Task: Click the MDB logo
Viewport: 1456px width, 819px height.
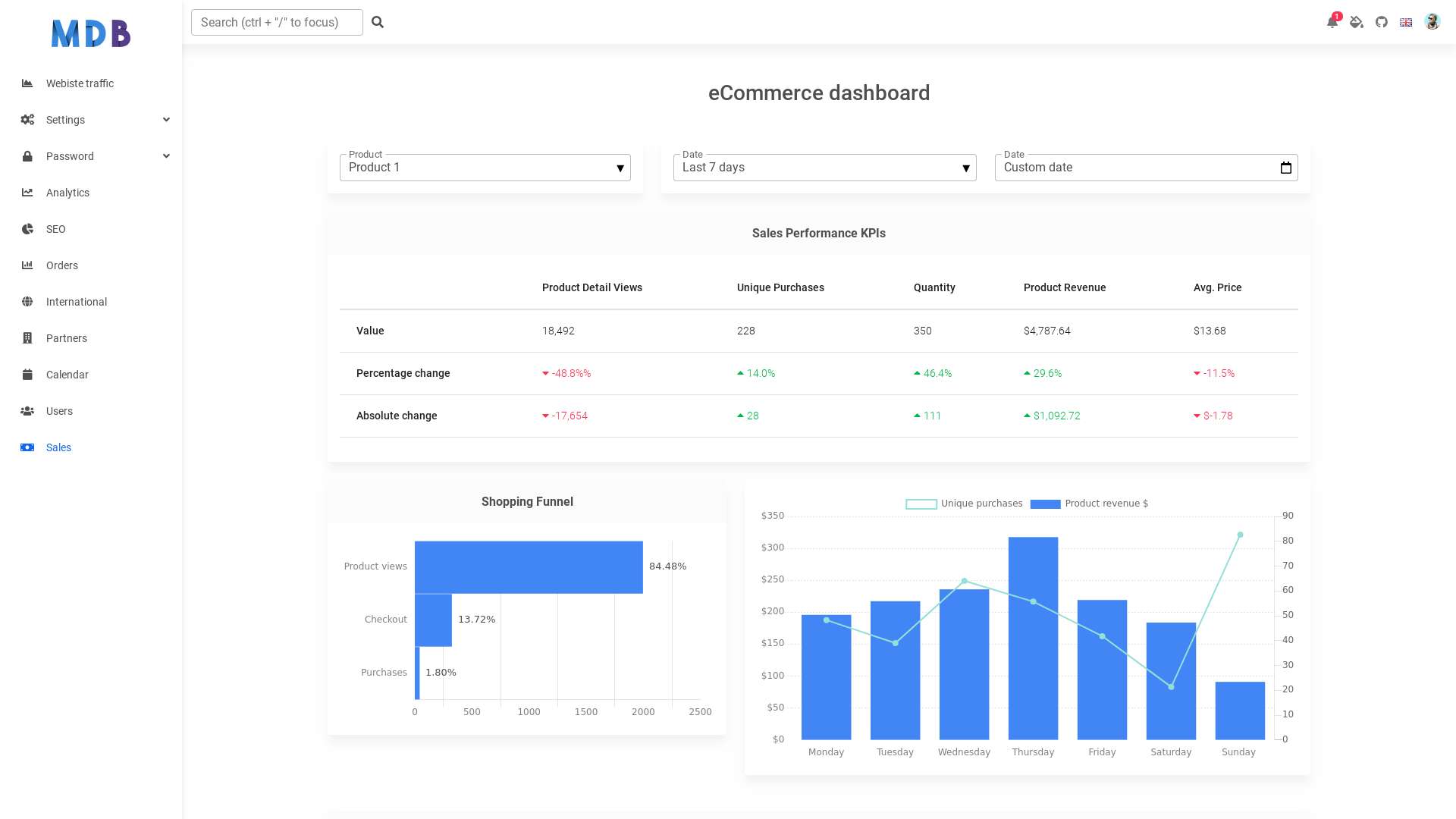Action: [91, 33]
